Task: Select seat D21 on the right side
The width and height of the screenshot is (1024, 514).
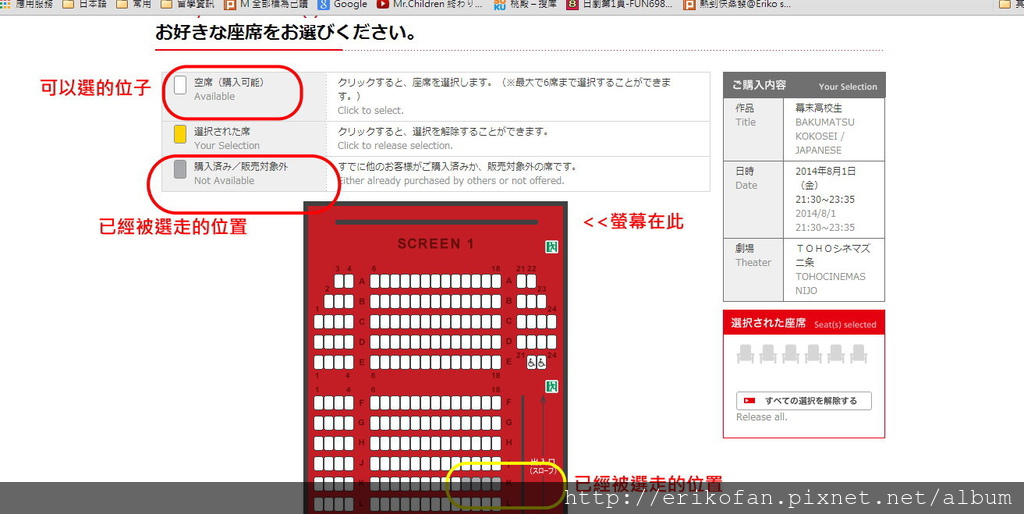Action: (x=522, y=342)
